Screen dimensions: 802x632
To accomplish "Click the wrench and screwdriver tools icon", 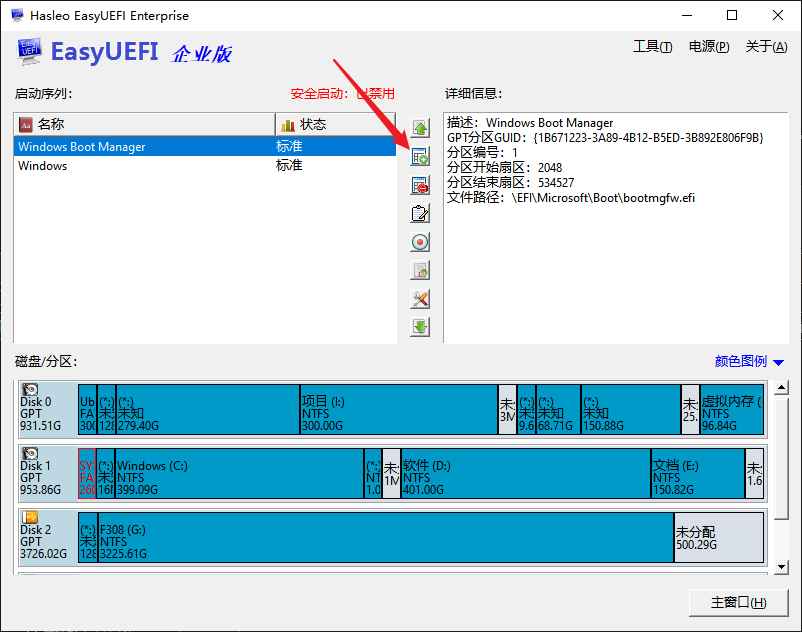I will tap(420, 299).
